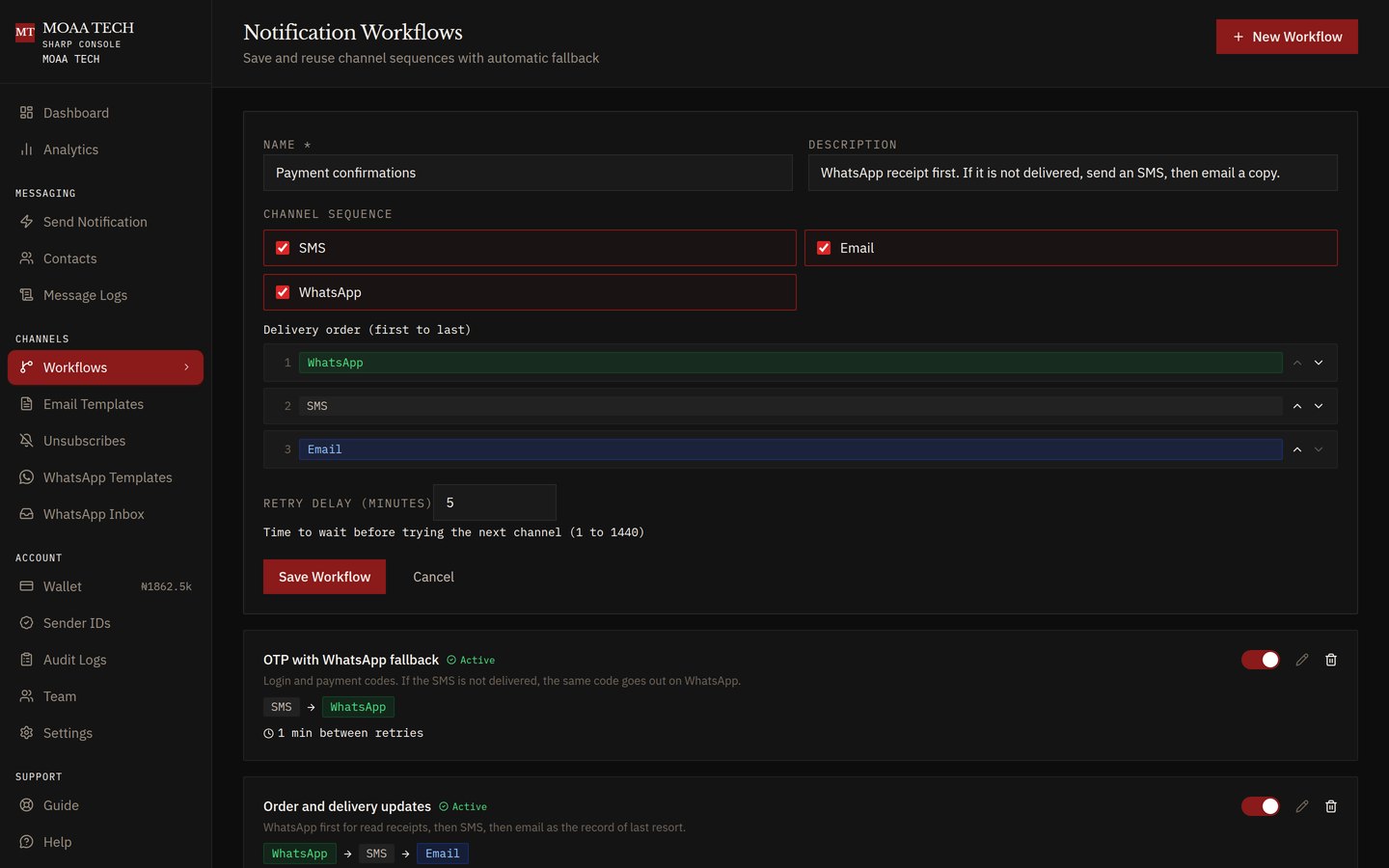The image size is (1389, 868).
Task: Click the Audit Logs icon
Action: pos(26,660)
